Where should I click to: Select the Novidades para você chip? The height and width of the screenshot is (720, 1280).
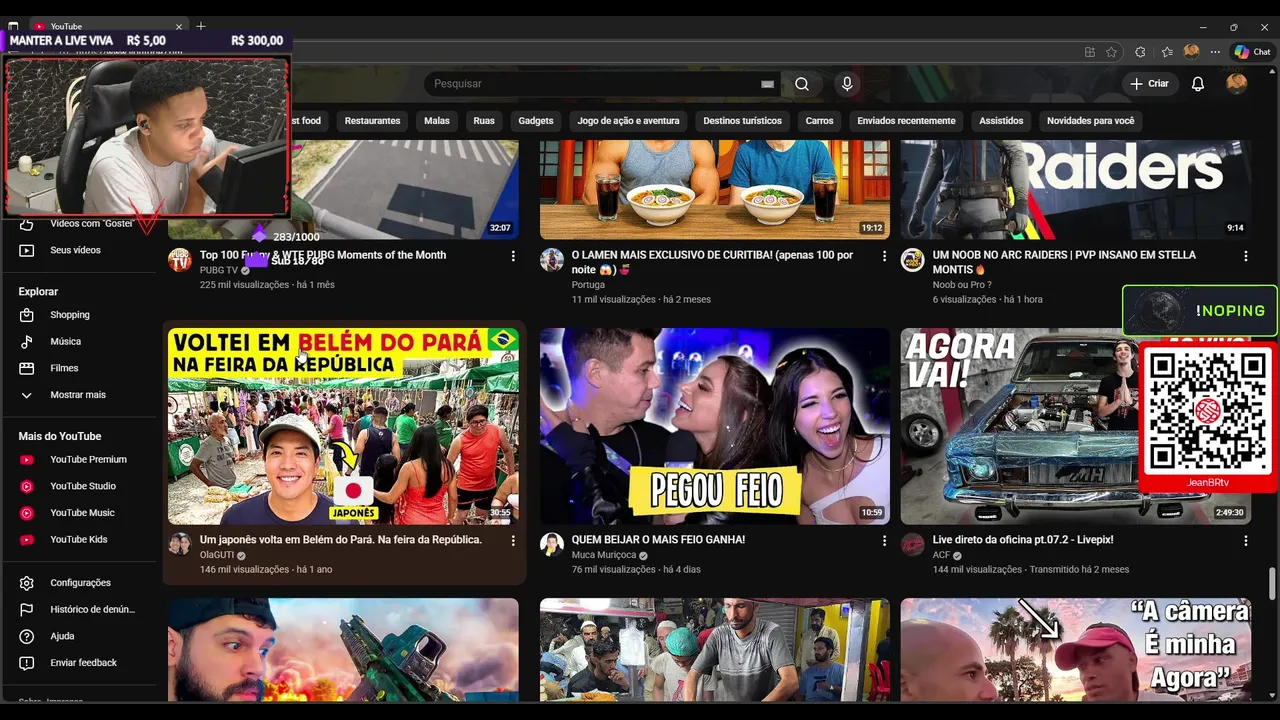tap(1090, 121)
